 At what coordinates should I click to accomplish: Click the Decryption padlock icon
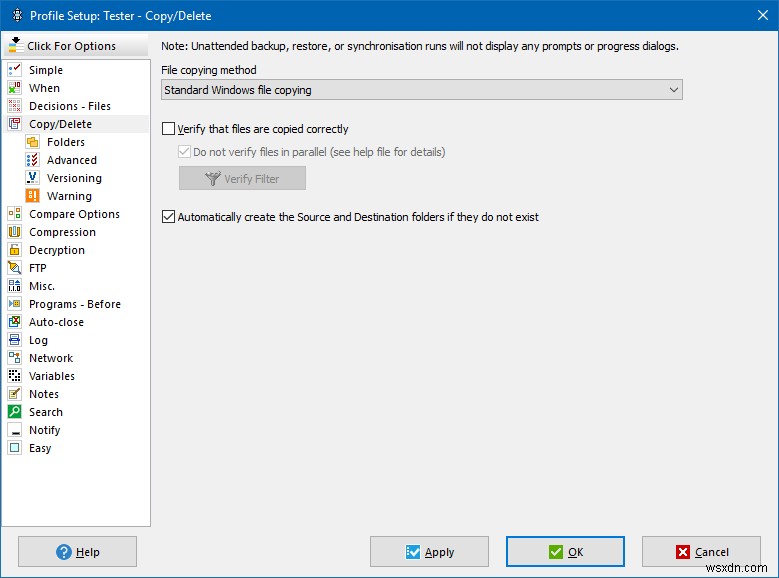pos(15,250)
